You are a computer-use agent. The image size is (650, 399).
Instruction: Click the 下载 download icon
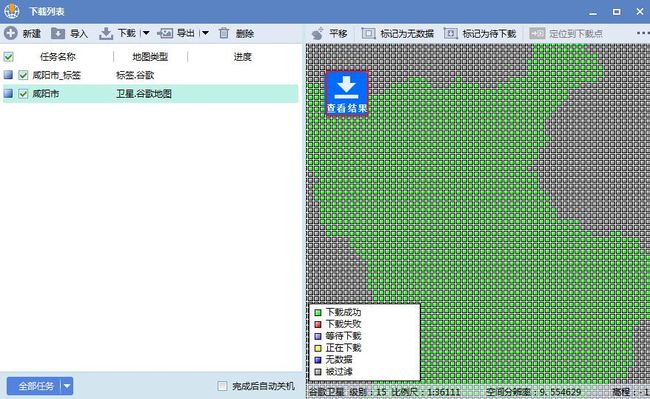(x=106, y=34)
